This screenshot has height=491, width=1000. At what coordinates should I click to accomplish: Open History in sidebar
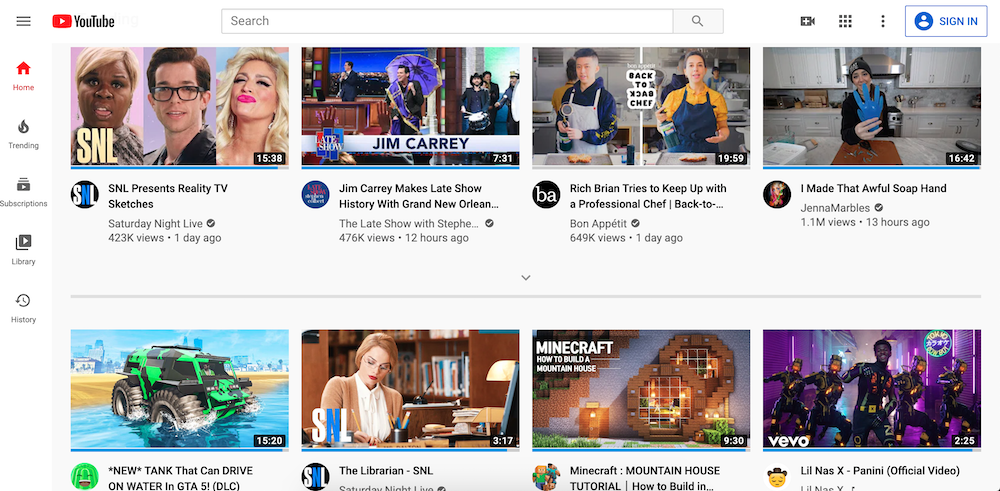point(24,308)
